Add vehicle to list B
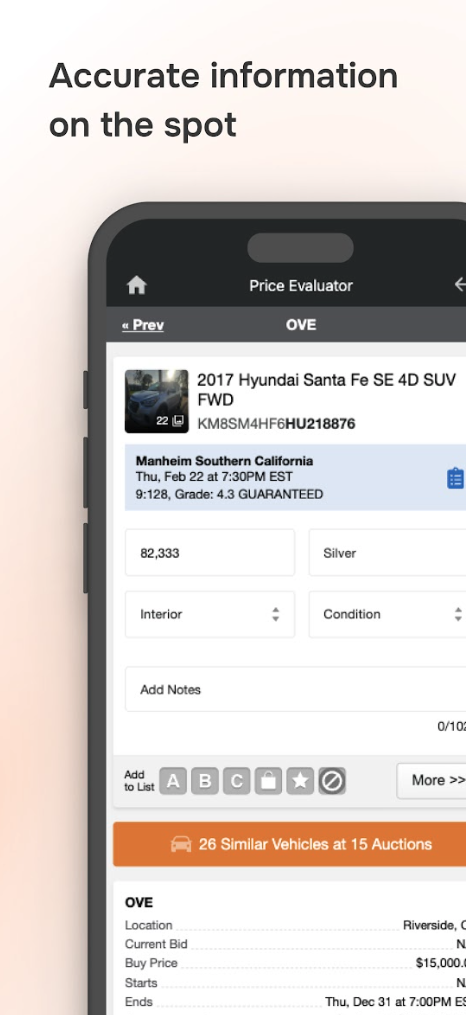 coord(205,781)
